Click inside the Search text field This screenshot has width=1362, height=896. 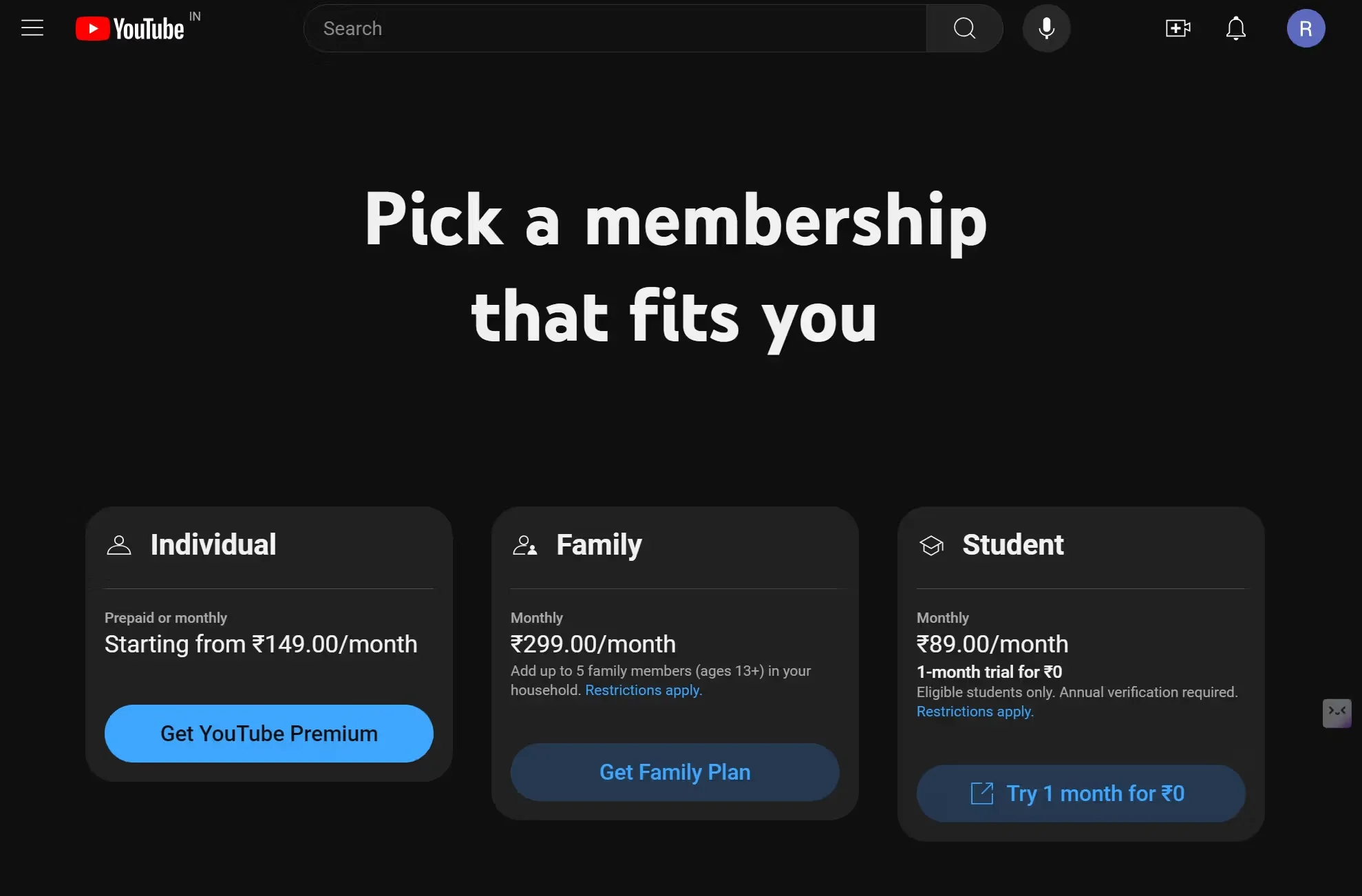pyautogui.click(x=616, y=28)
